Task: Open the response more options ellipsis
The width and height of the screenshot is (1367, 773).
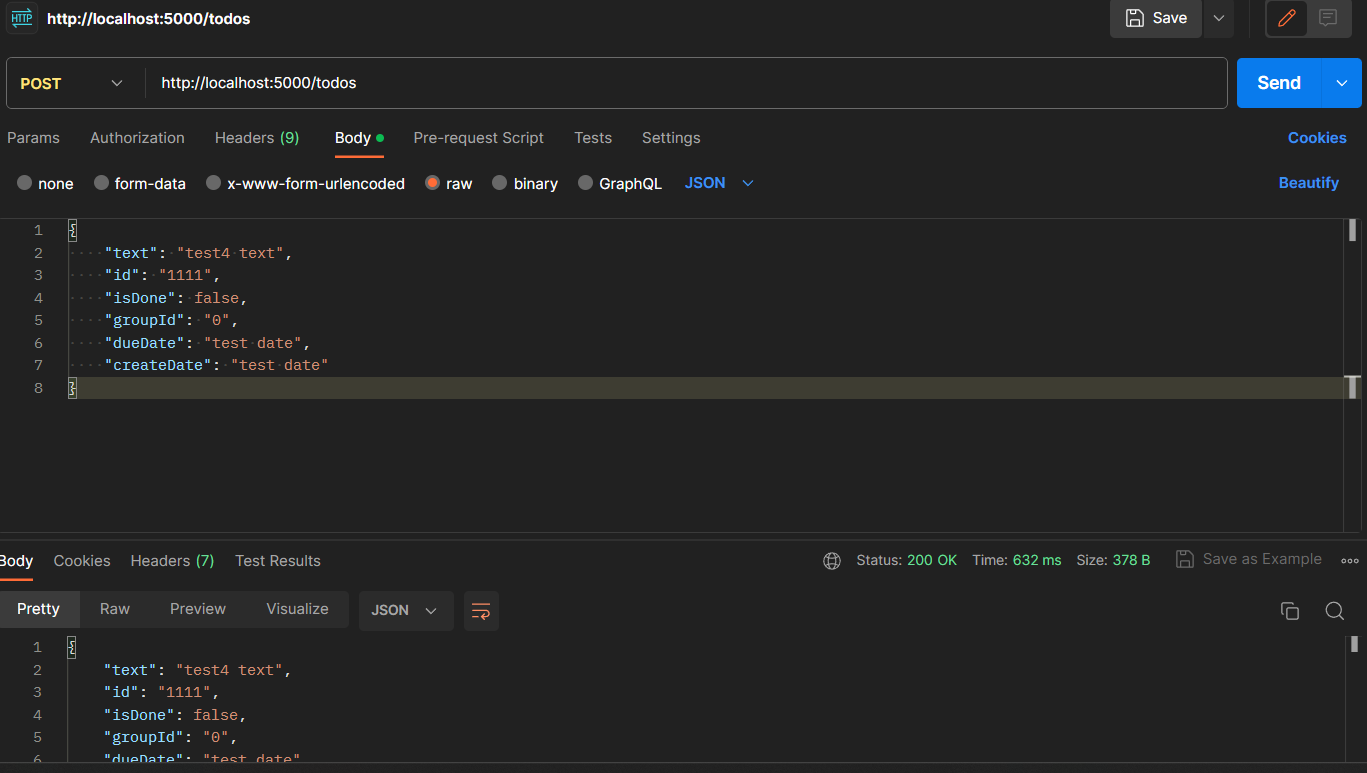Action: (x=1350, y=561)
